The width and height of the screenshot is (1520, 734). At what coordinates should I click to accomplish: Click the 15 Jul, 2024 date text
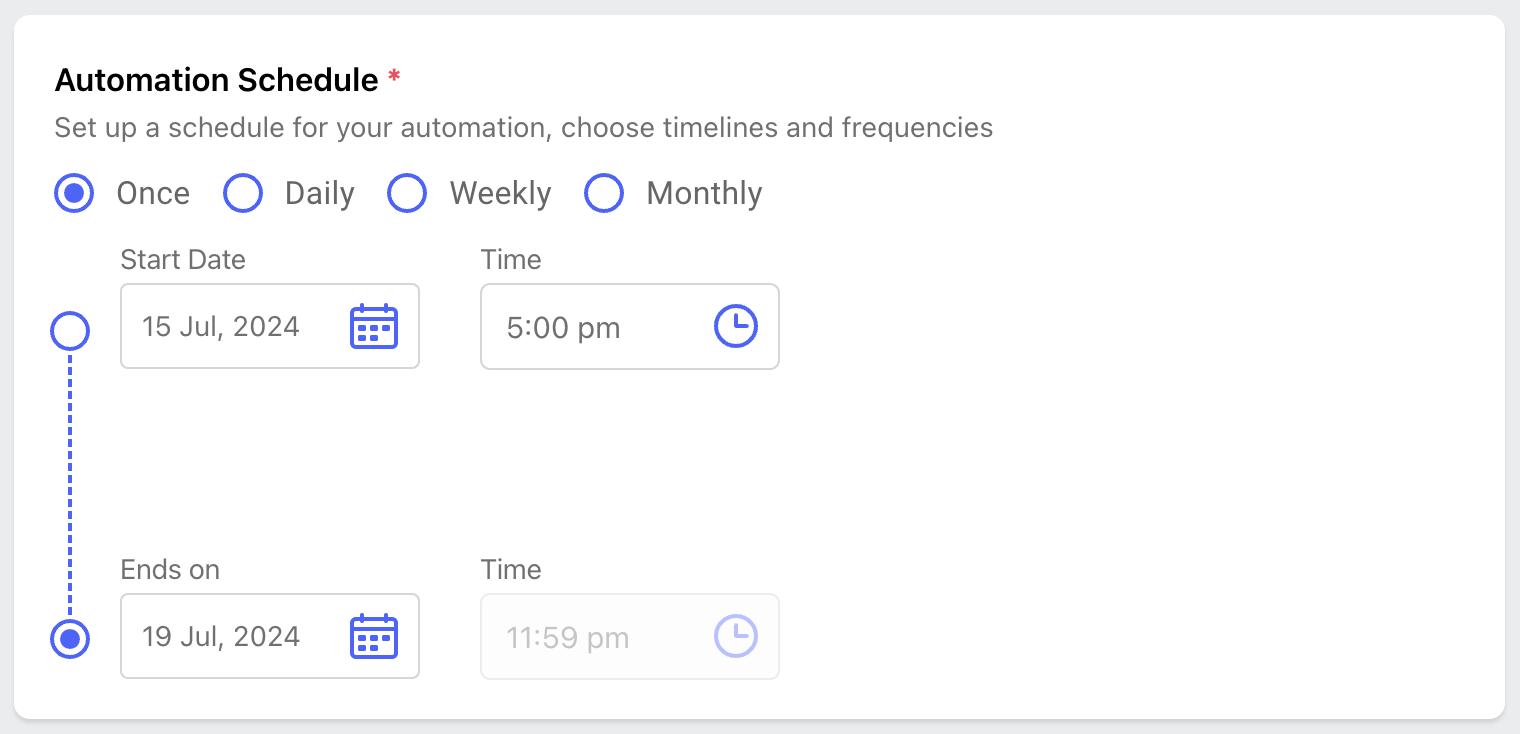point(221,327)
